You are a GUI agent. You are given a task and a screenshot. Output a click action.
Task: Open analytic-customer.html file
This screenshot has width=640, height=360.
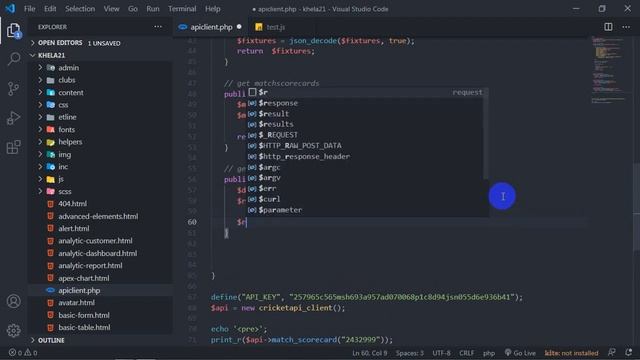click(100, 241)
